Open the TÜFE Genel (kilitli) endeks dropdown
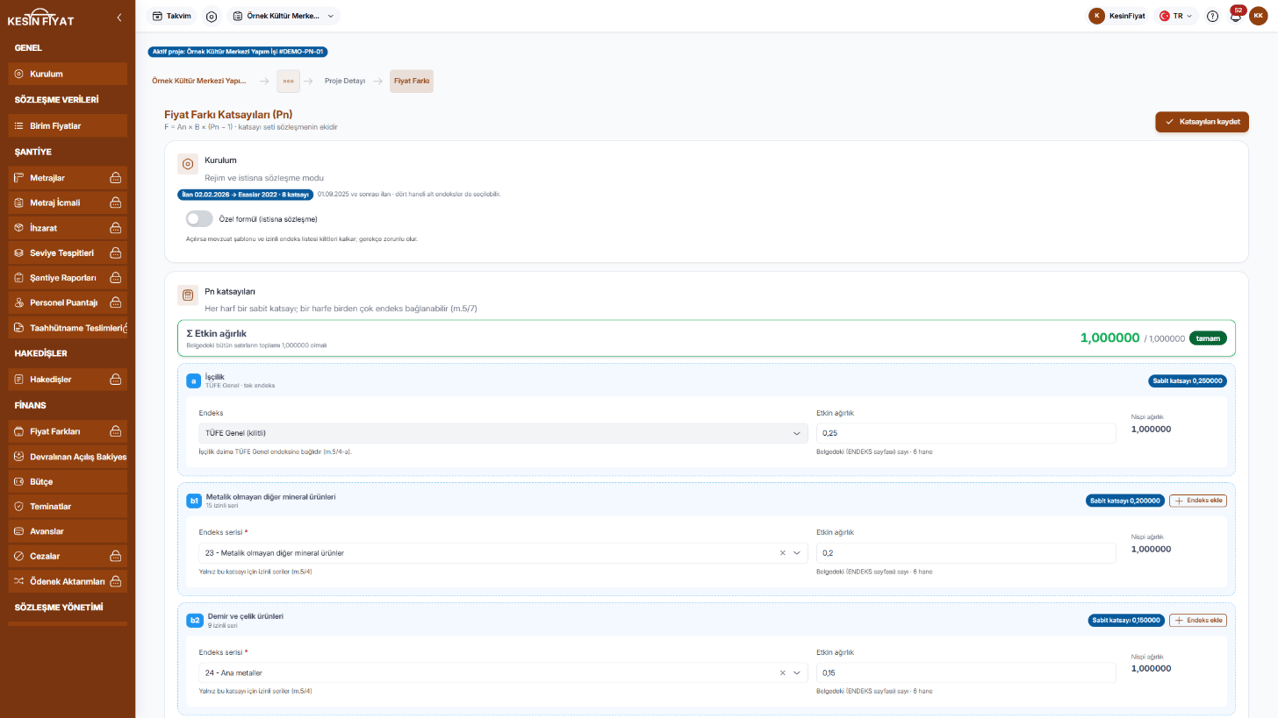The width and height of the screenshot is (1278, 718). click(503, 433)
